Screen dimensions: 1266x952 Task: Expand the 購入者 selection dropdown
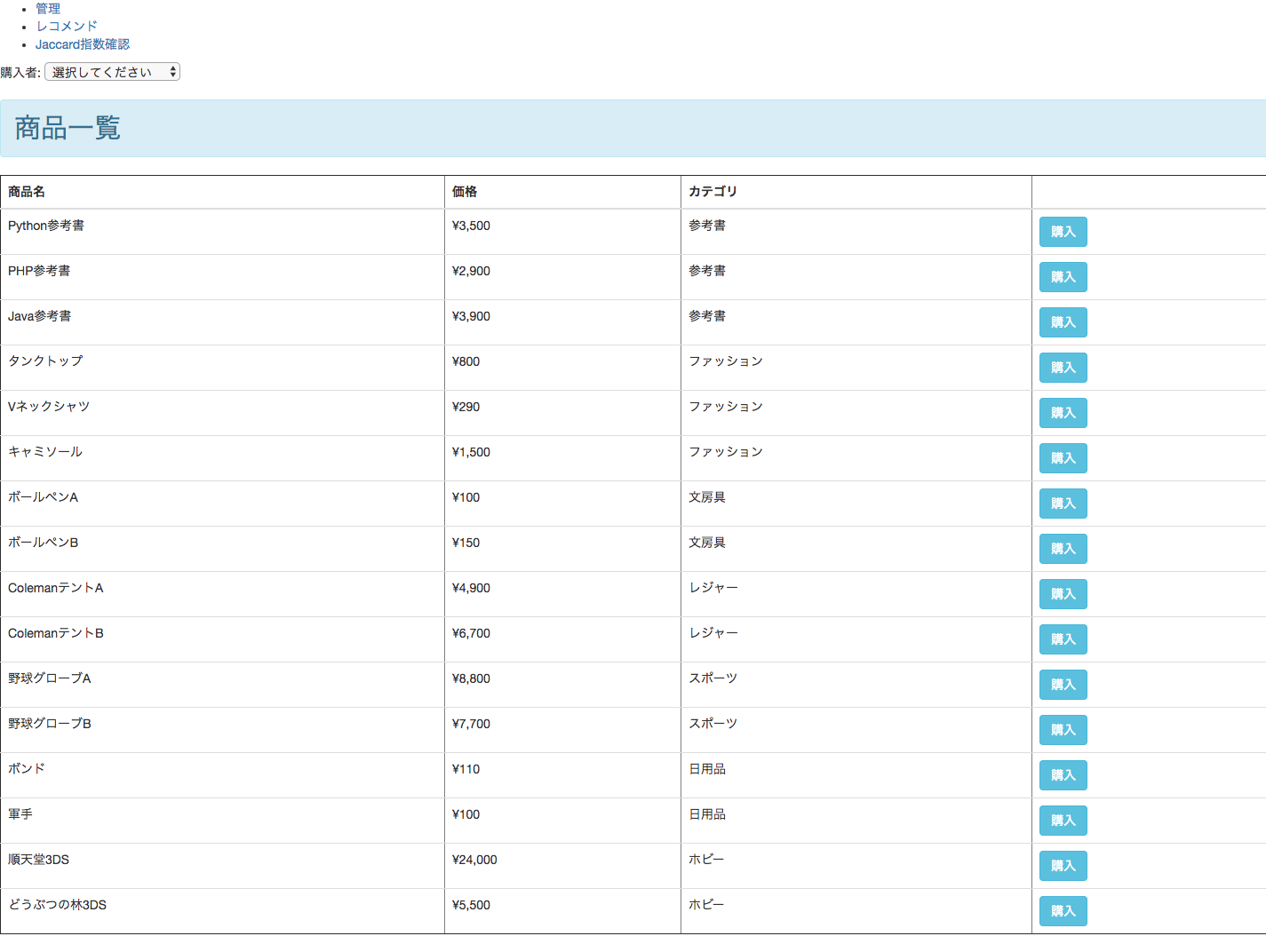point(112,72)
